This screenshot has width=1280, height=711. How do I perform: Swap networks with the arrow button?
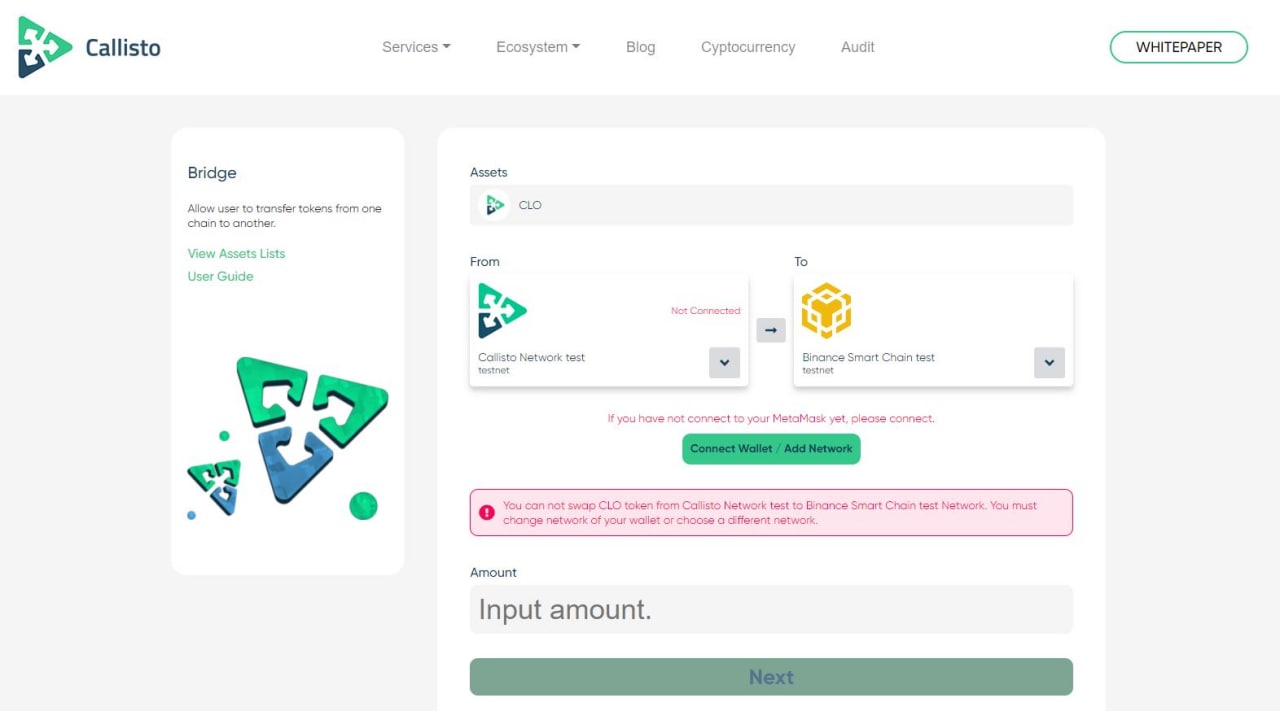point(771,329)
